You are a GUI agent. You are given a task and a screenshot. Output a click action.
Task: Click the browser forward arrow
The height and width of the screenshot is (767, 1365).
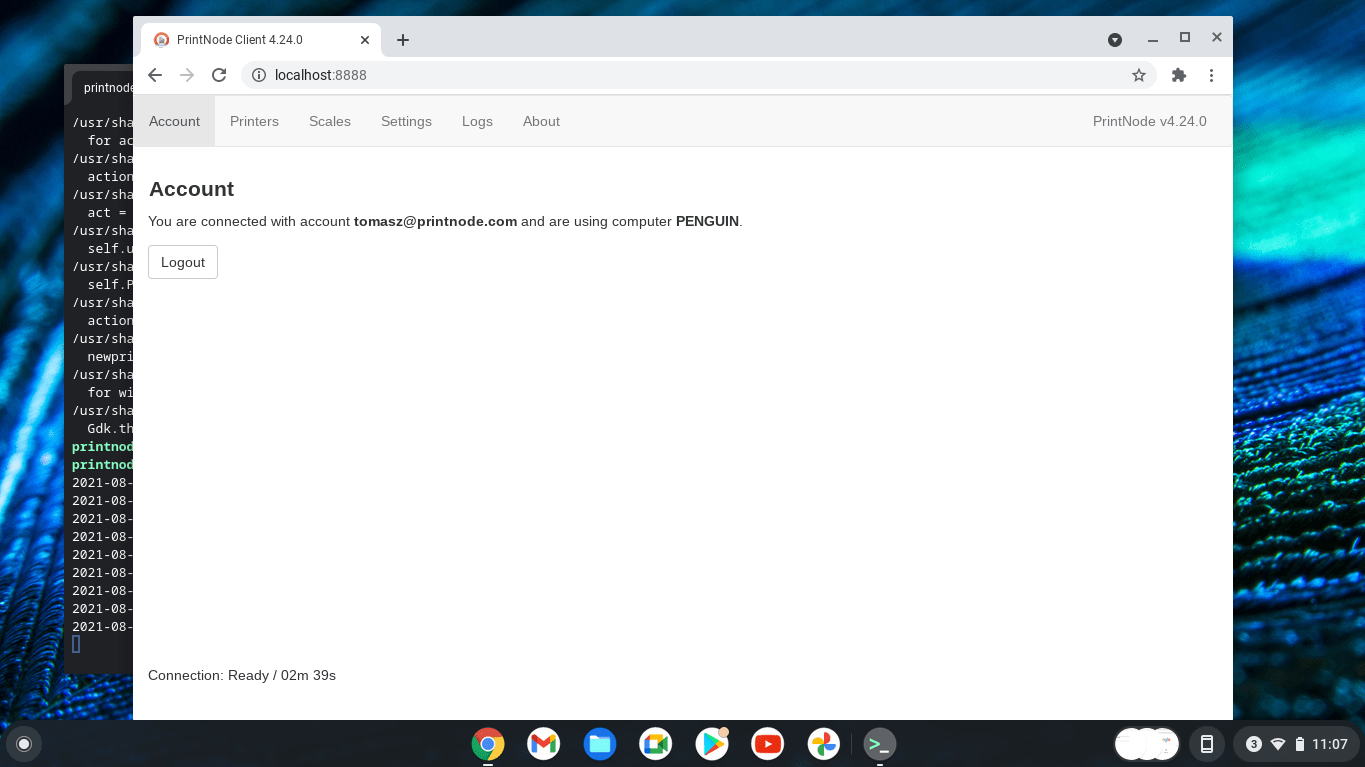point(187,75)
